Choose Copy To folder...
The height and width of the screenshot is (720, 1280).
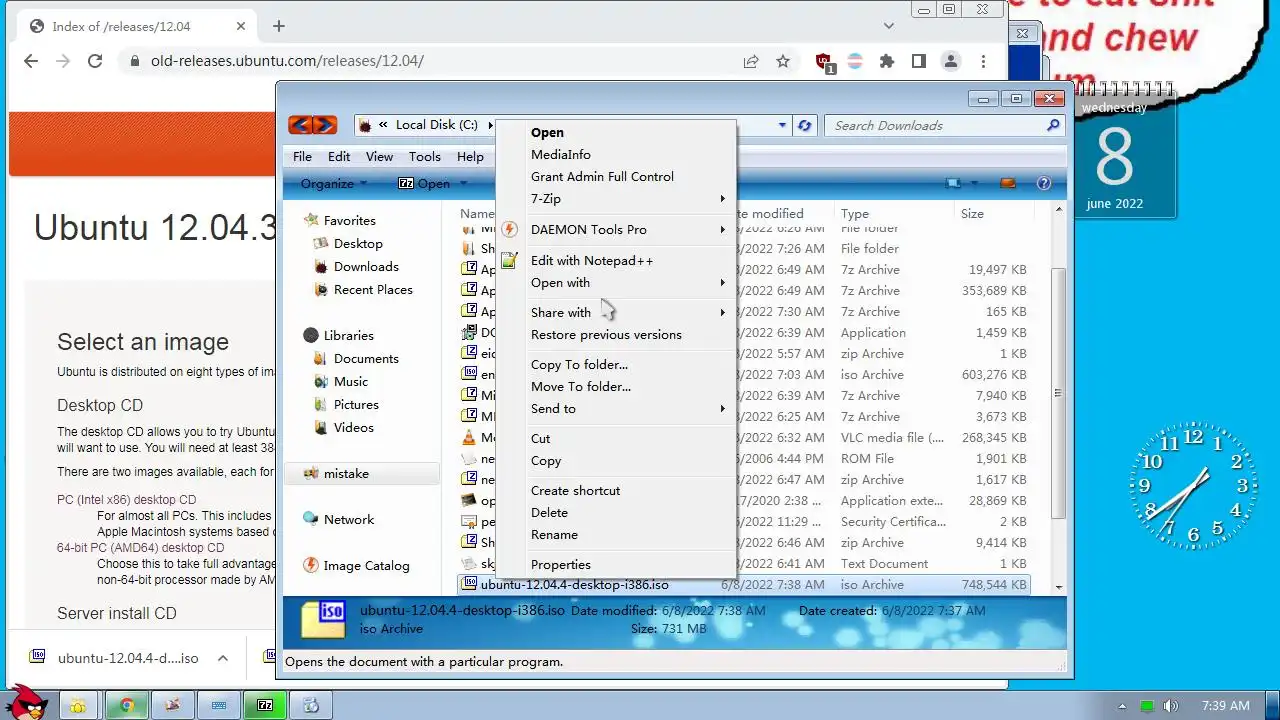[579, 364]
